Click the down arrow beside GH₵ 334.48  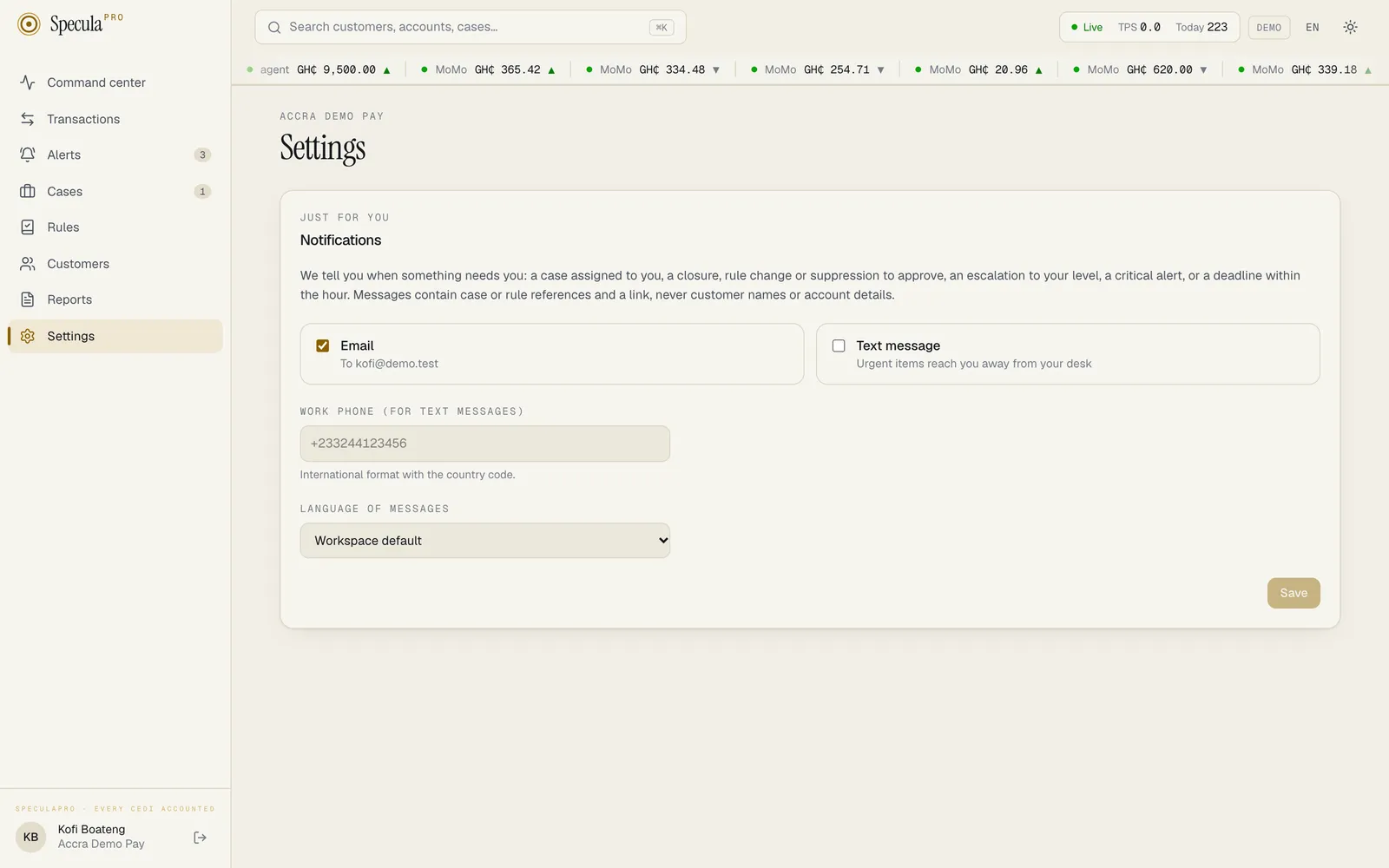(x=716, y=70)
